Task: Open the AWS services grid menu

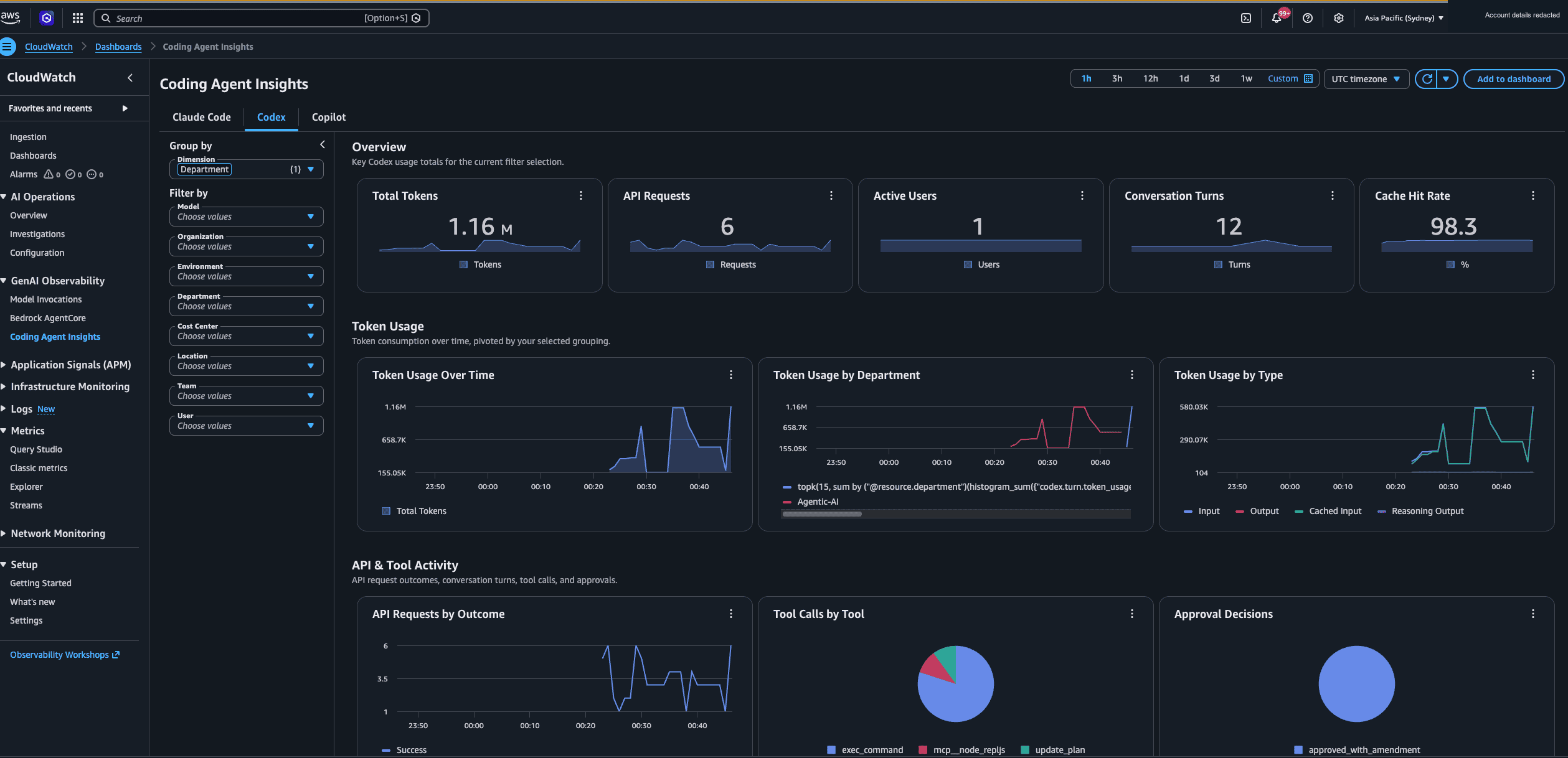Action: [x=77, y=18]
